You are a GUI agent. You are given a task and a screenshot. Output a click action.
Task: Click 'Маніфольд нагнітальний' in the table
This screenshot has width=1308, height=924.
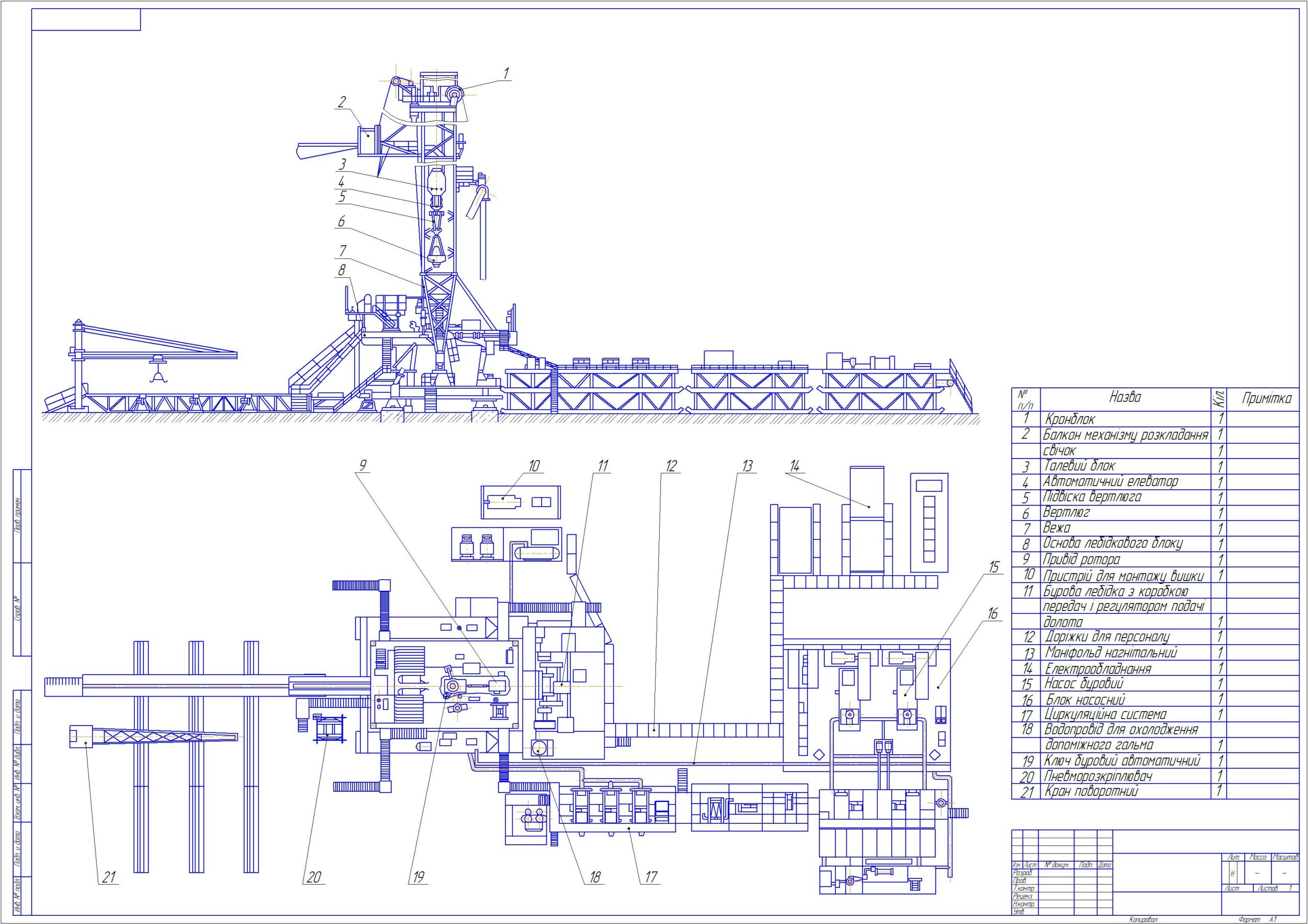point(1111,653)
